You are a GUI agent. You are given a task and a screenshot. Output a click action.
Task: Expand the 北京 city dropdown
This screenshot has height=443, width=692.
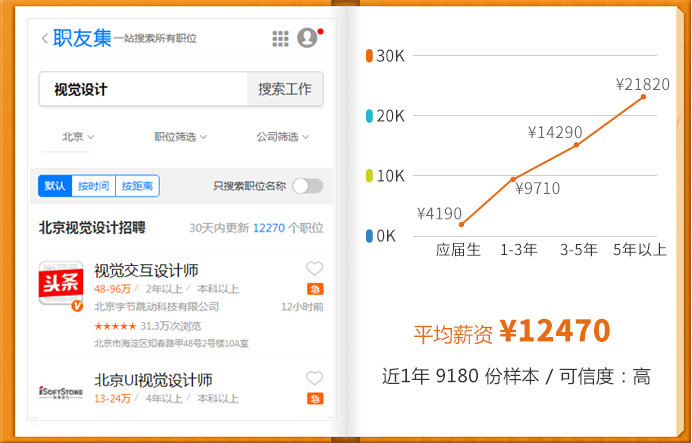(78, 136)
